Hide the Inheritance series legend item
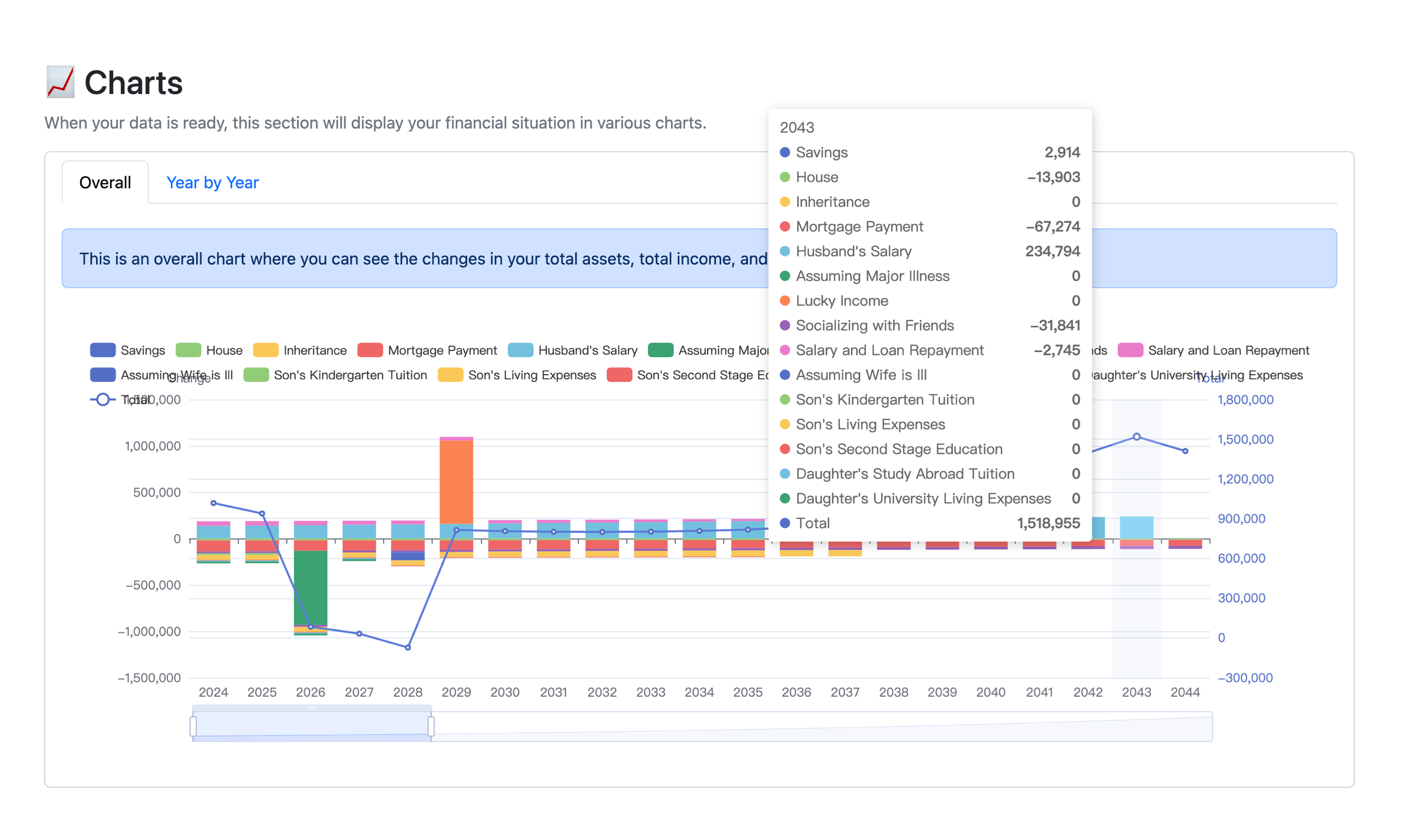The width and height of the screenshot is (1404, 840). (x=265, y=350)
